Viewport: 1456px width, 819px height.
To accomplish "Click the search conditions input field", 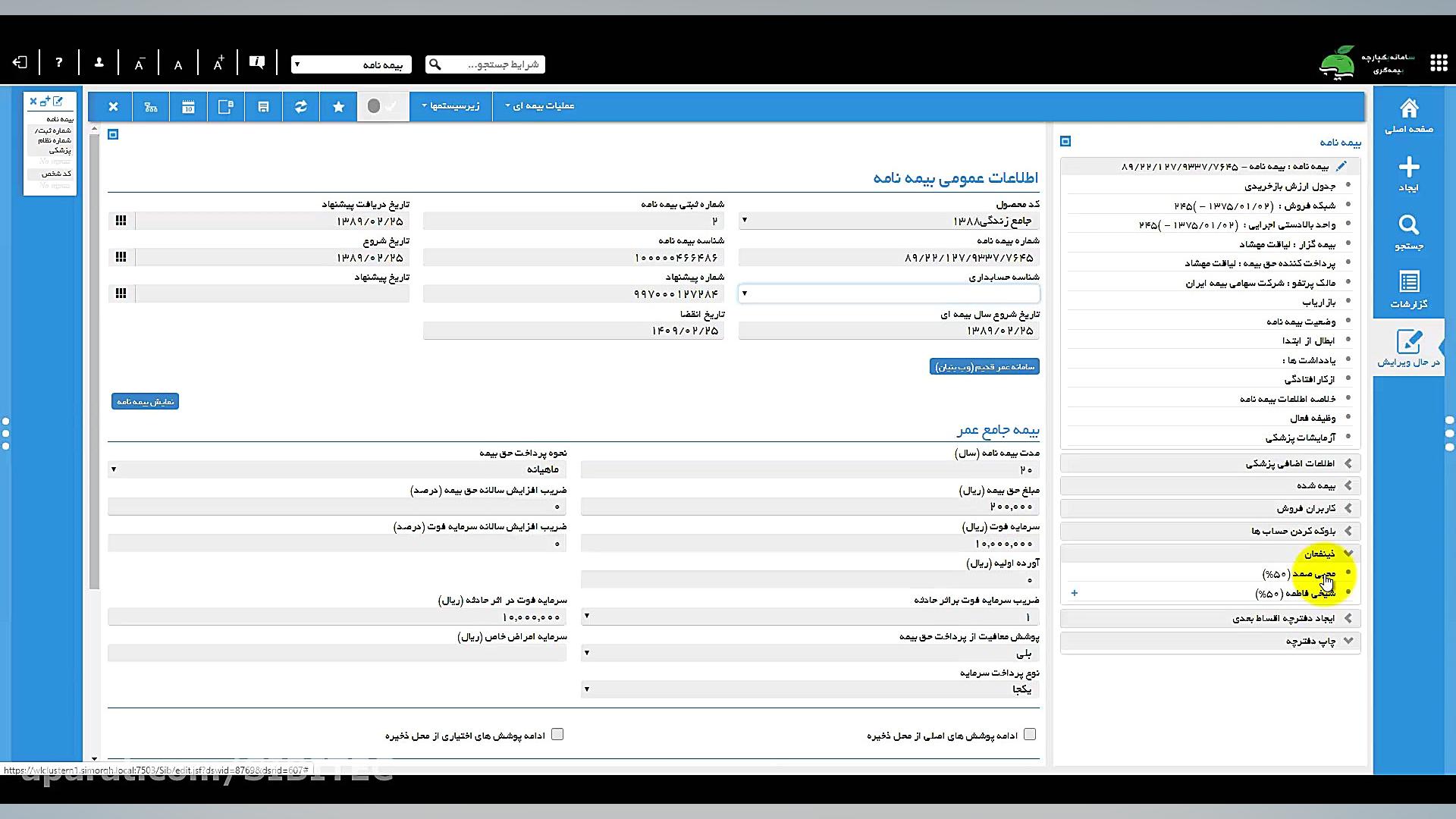I will pos(493,64).
